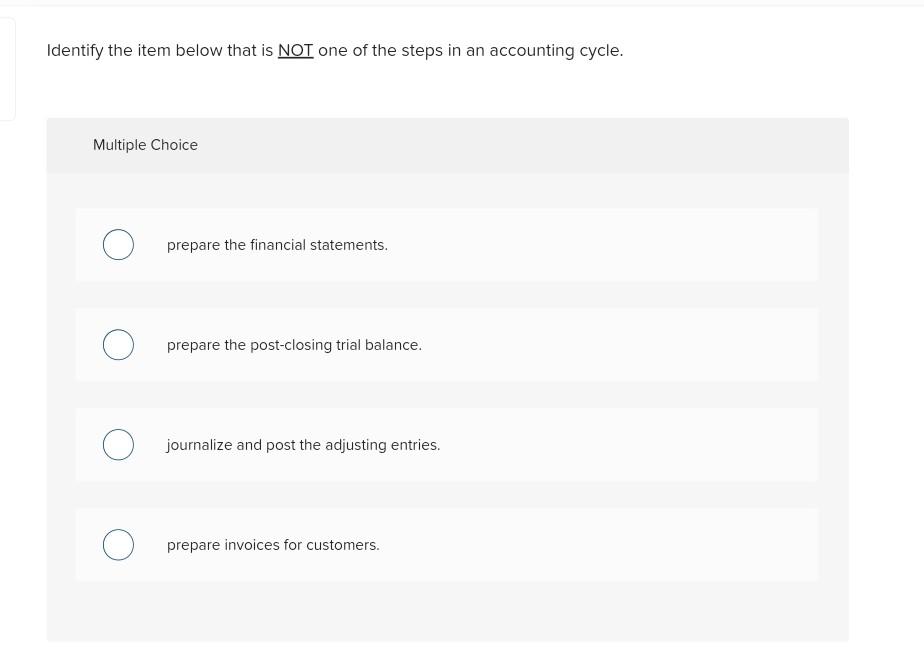Select the radio button for "prepare the financial statements"
The image size is (924, 671).
(118, 244)
